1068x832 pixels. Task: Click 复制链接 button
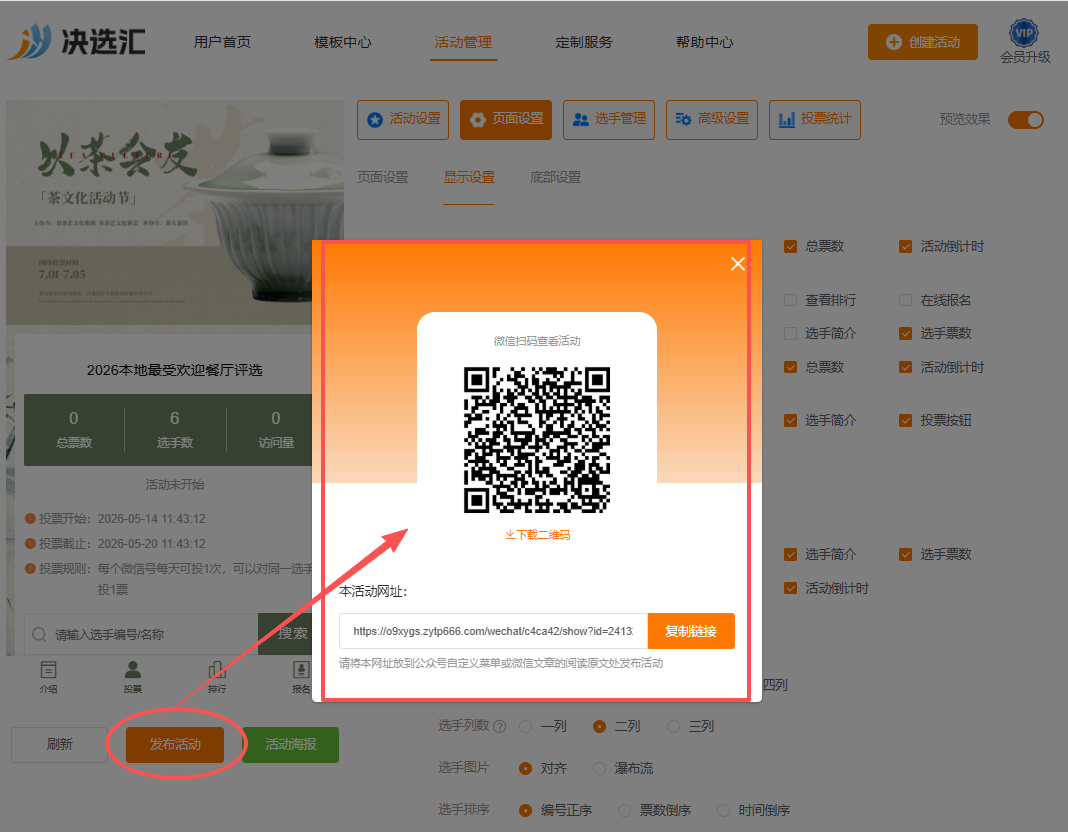(691, 631)
